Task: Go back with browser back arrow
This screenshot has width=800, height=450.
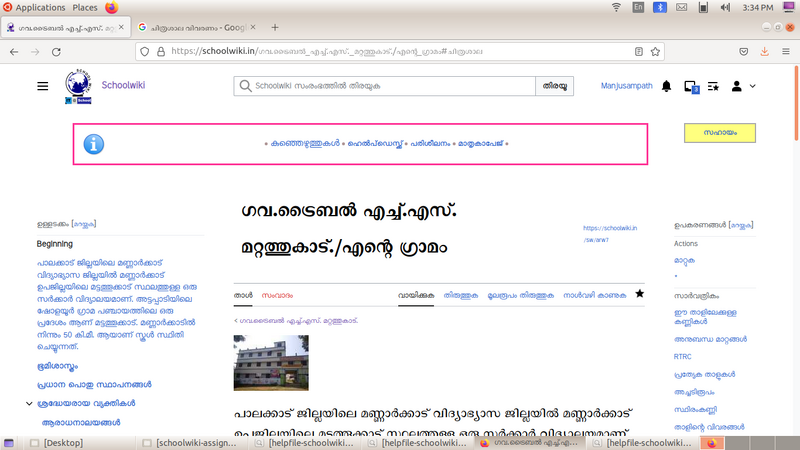Action: click(14, 52)
